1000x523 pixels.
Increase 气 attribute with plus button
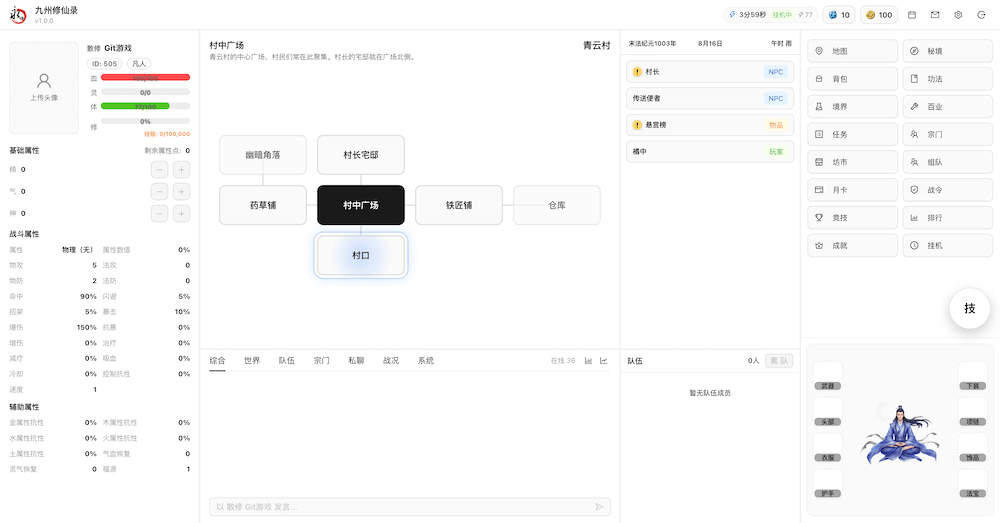point(181,191)
